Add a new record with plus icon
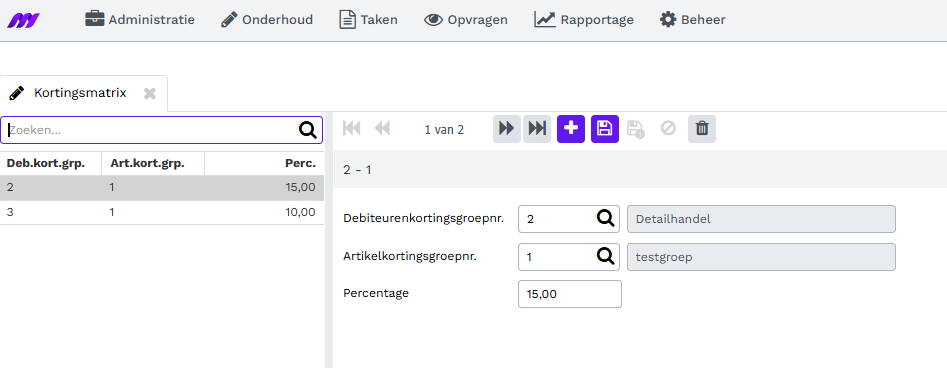Screen dimensions: 947x368 click(x=571, y=129)
